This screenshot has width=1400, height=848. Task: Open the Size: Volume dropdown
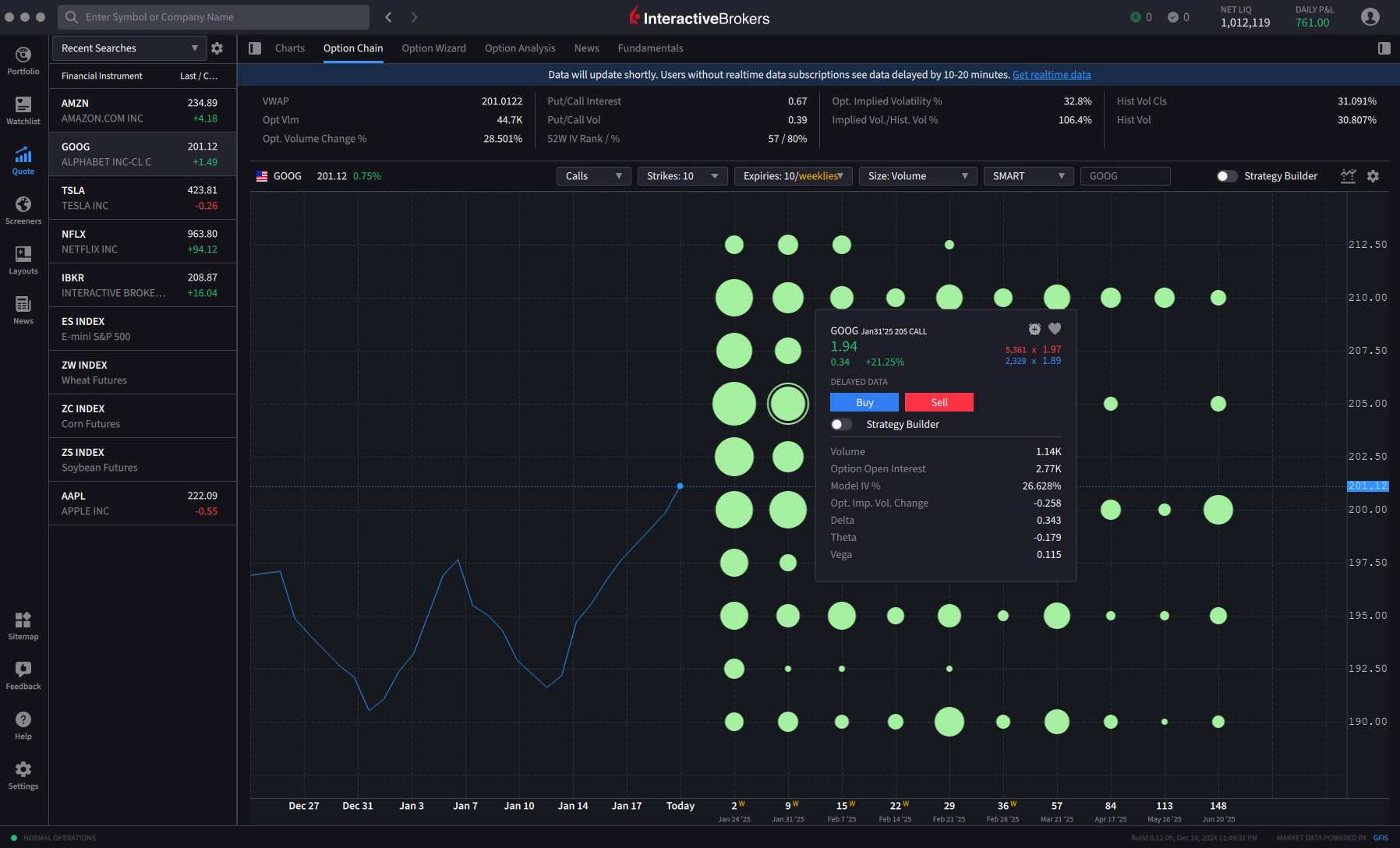[x=917, y=175]
